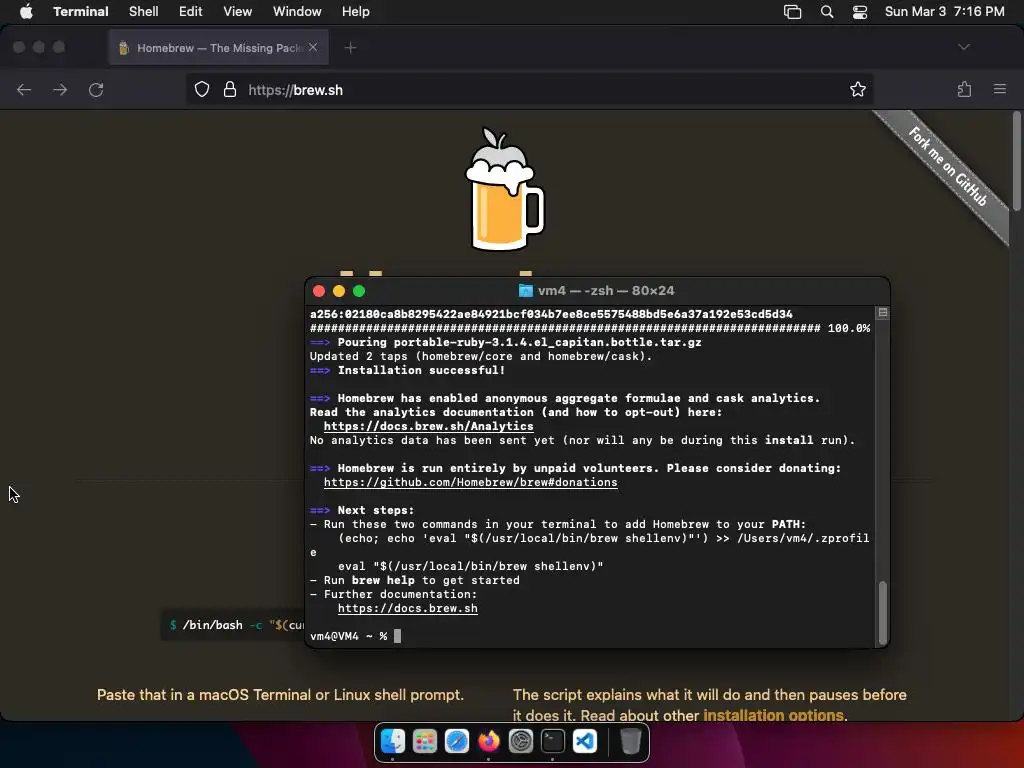Select the Homebrew browser tab

coord(219,48)
